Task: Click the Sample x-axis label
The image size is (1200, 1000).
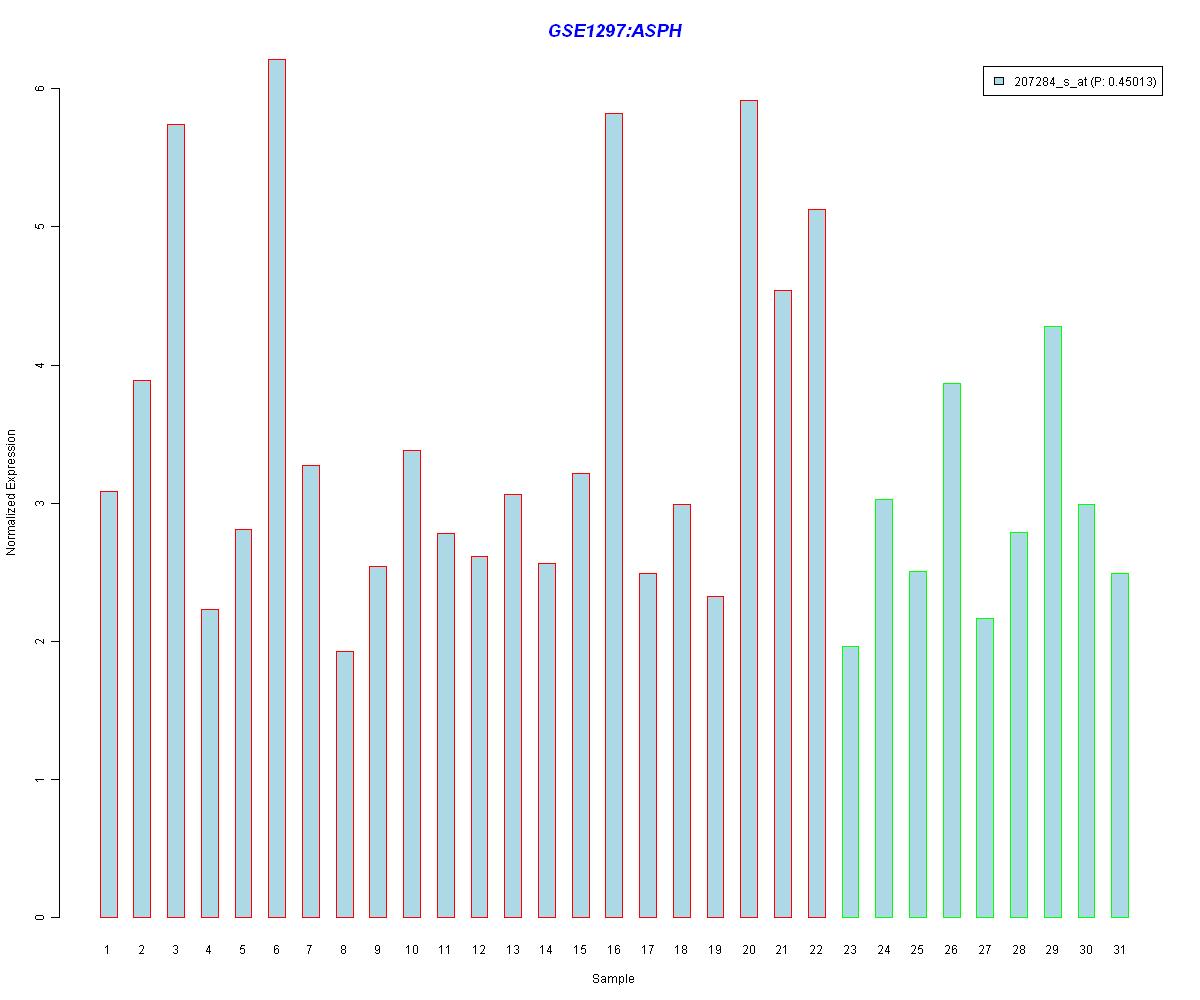Action: point(613,979)
